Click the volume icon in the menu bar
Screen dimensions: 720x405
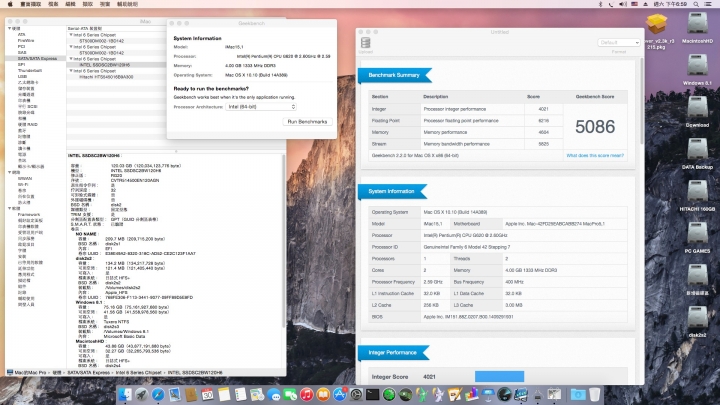pyautogui.click(x=623, y=4)
